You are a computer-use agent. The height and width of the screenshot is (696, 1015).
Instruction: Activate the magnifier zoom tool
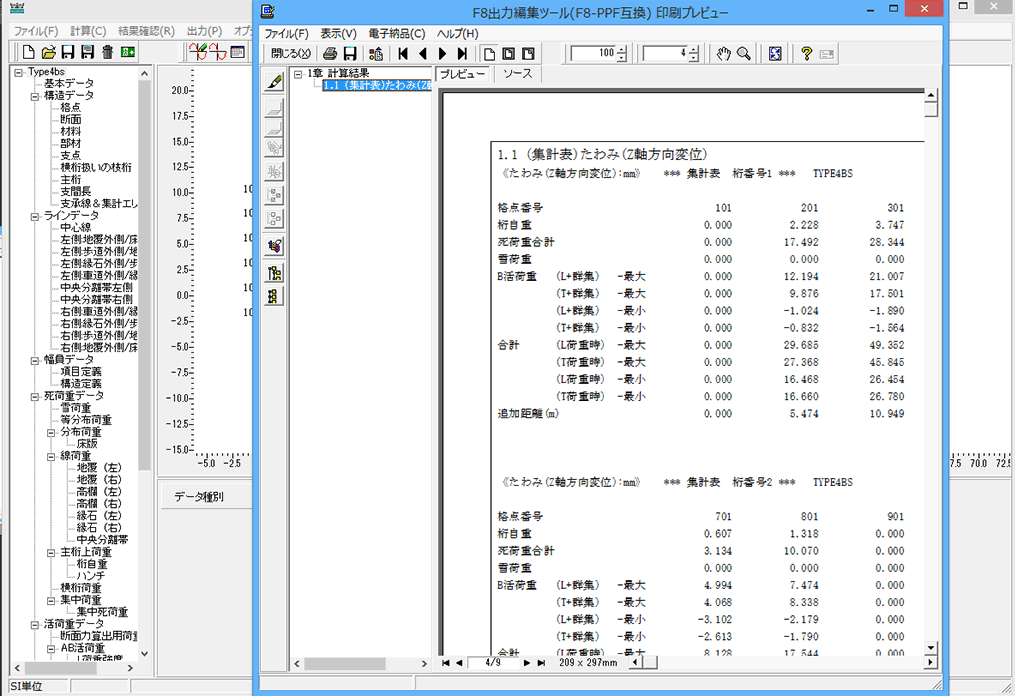(x=744, y=54)
